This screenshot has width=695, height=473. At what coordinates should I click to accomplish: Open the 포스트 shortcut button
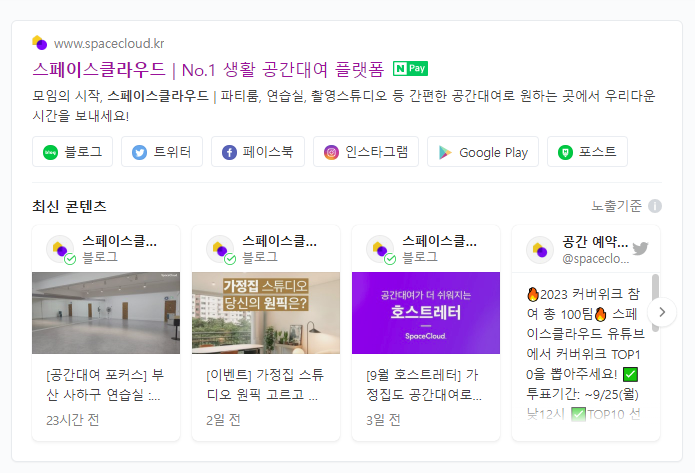pyautogui.click(x=587, y=152)
